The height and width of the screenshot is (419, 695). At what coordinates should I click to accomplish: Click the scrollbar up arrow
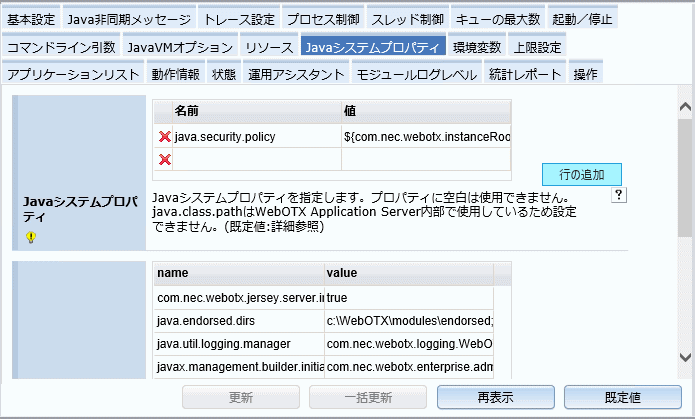coord(685,107)
